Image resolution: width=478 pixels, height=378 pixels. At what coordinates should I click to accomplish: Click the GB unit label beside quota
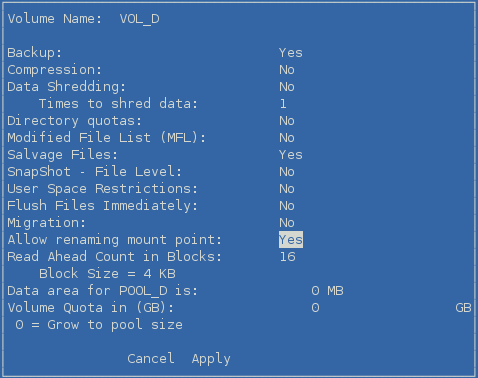point(463,308)
